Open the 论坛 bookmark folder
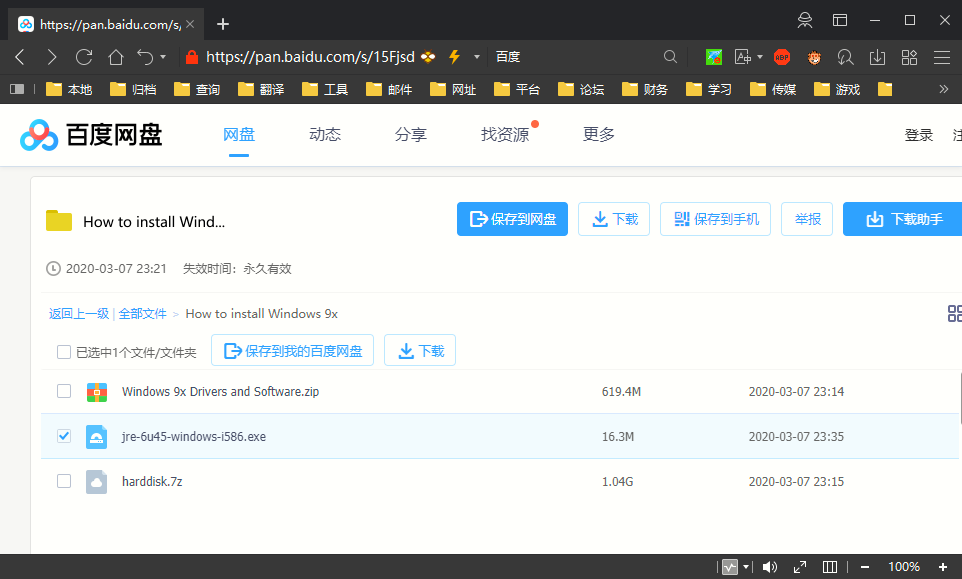 pos(581,90)
